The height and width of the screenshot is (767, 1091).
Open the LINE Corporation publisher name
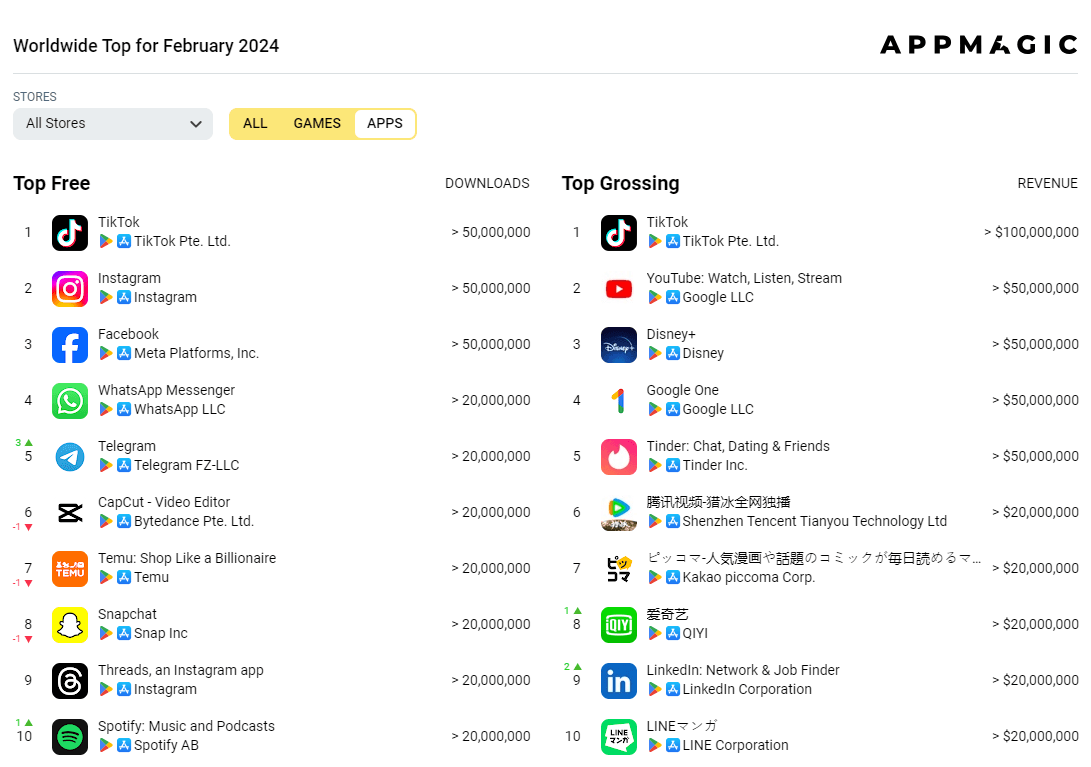(735, 745)
